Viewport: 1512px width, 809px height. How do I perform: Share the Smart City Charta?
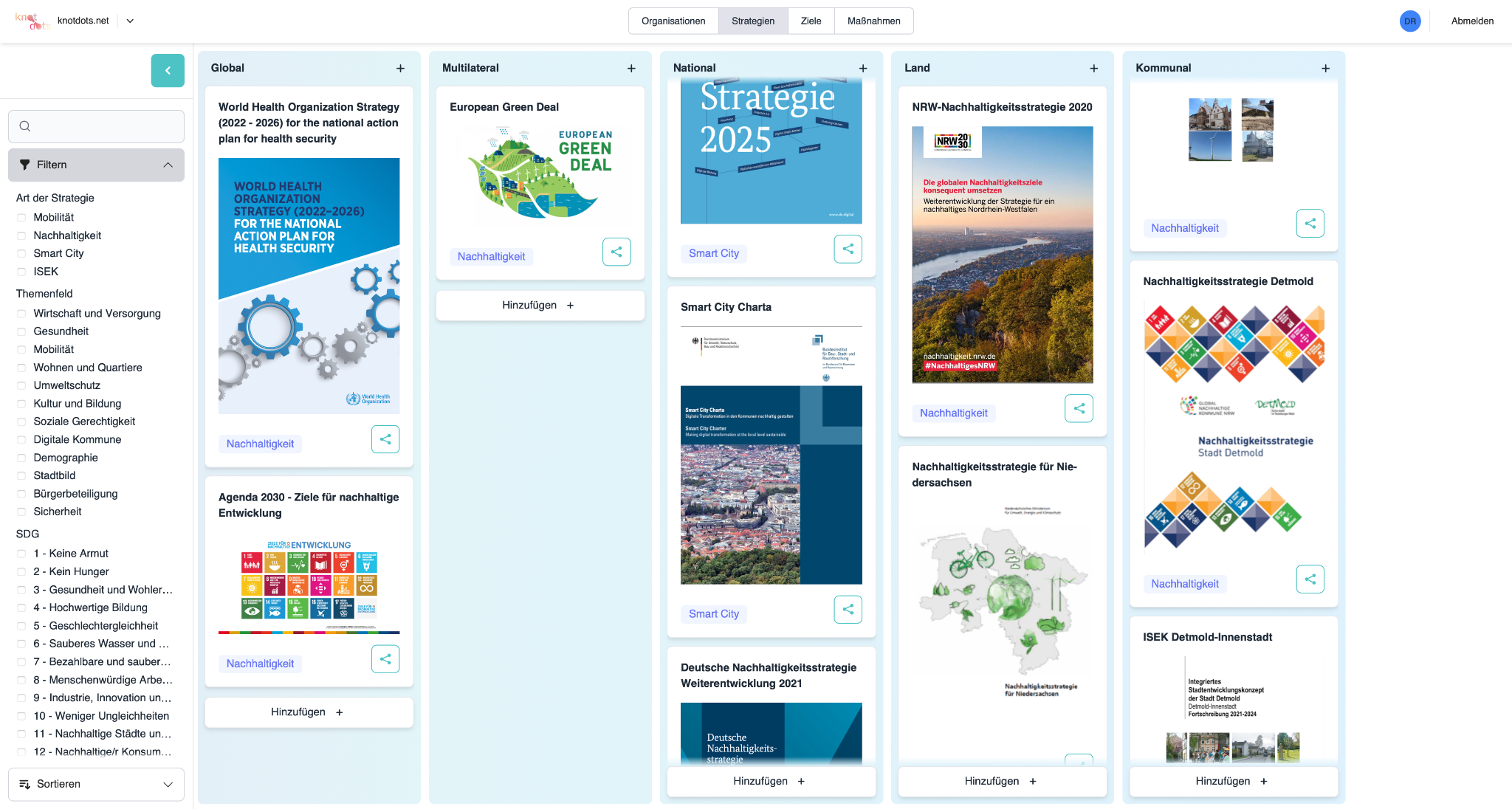coord(848,609)
